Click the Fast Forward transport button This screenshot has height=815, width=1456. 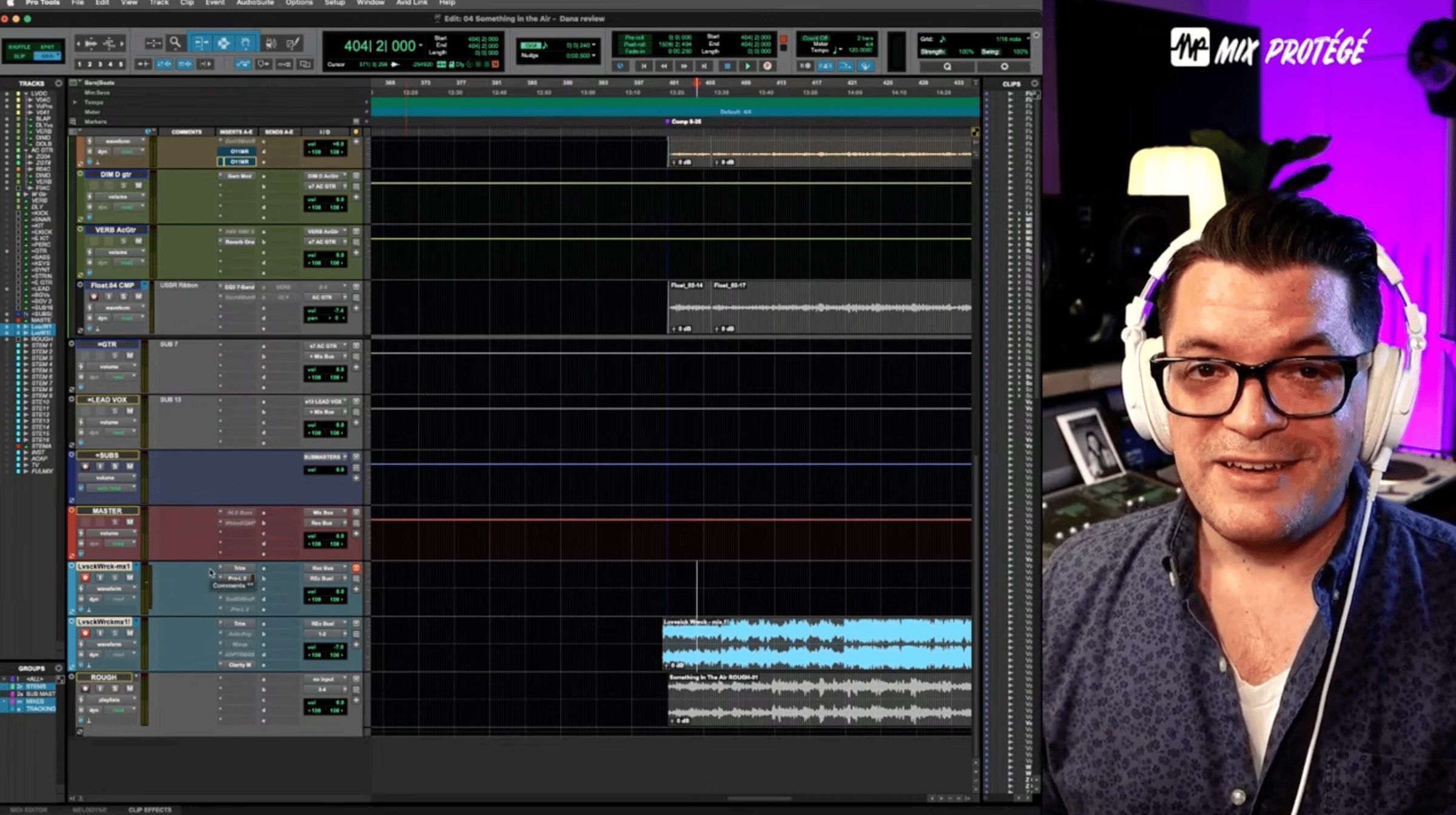[684, 66]
